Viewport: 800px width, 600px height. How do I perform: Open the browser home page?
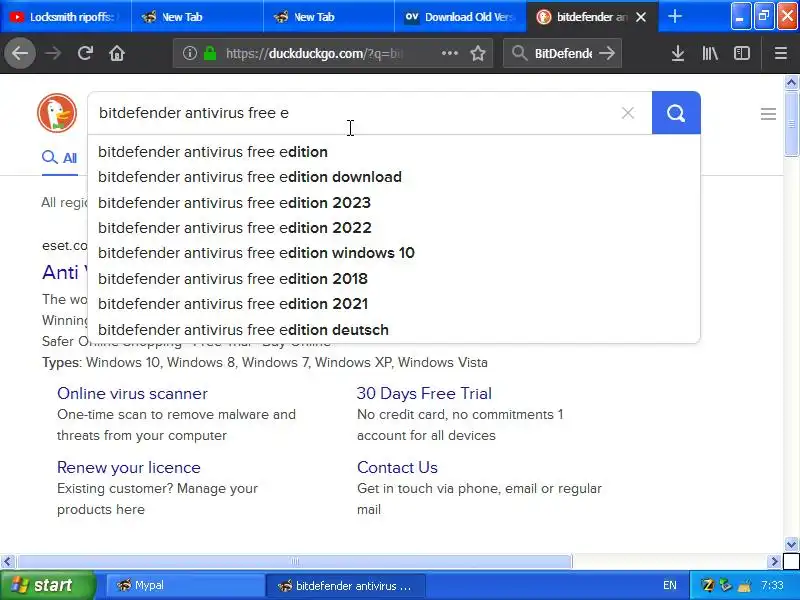point(117,53)
